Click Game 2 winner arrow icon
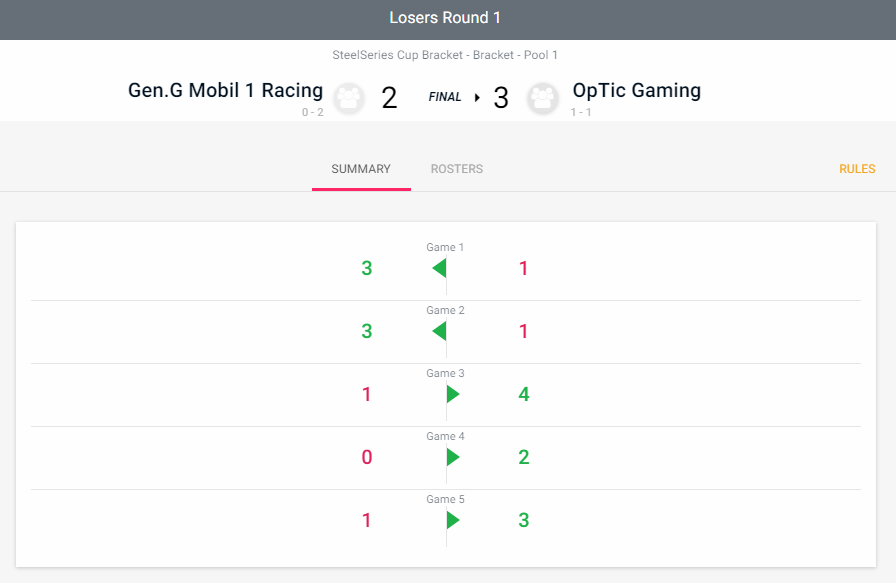 coord(439,331)
